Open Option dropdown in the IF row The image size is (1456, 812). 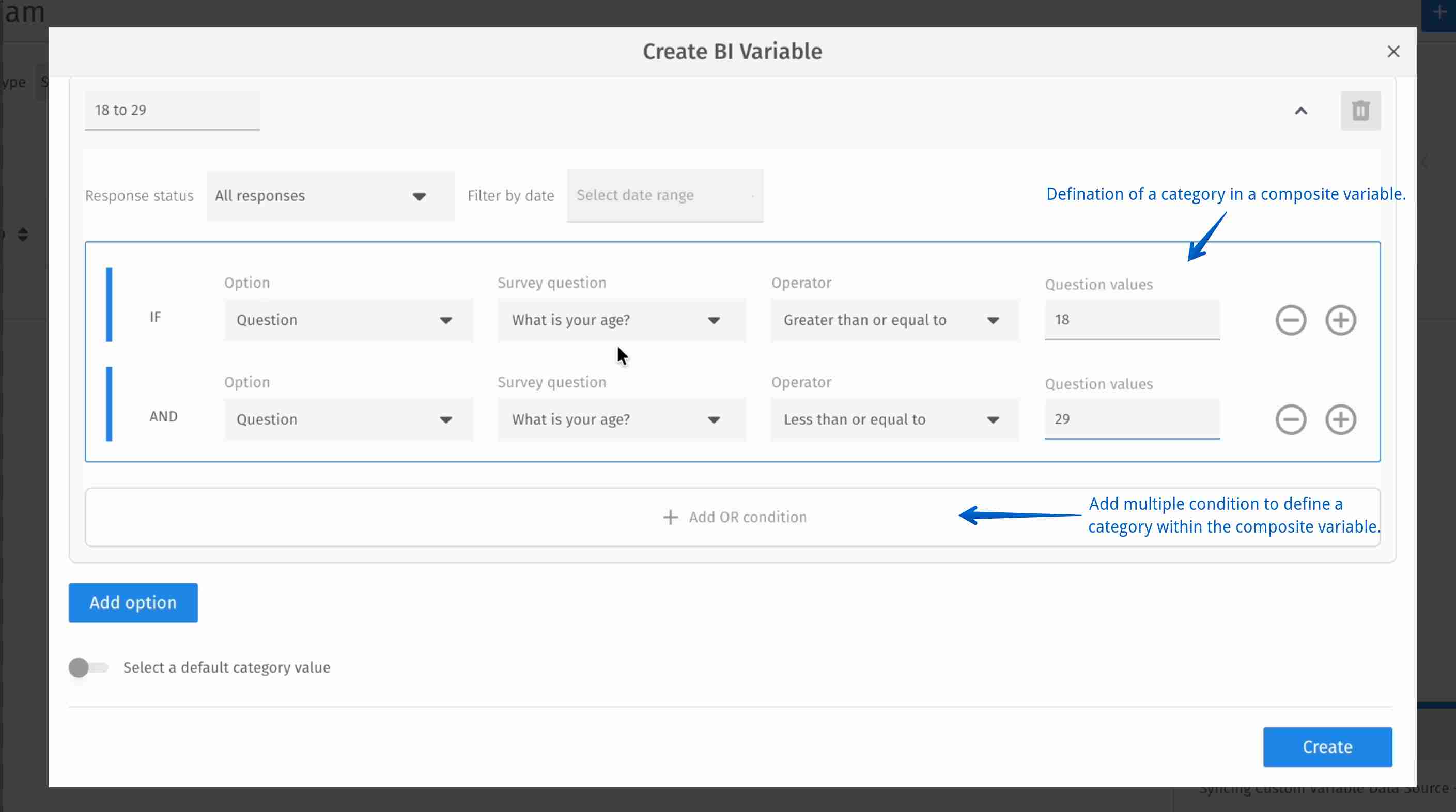348,320
